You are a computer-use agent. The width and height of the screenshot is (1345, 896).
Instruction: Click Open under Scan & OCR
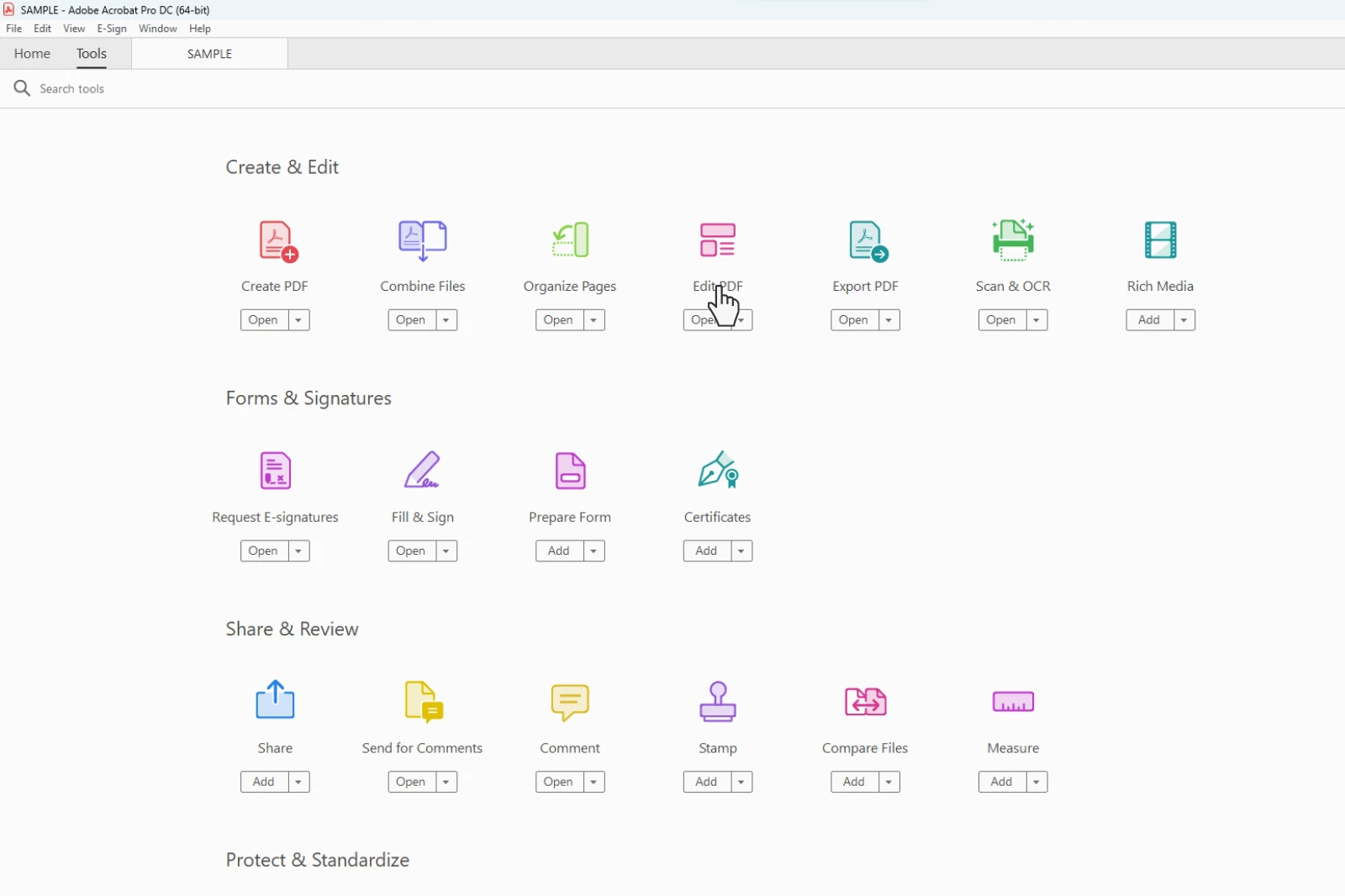[1002, 320]
